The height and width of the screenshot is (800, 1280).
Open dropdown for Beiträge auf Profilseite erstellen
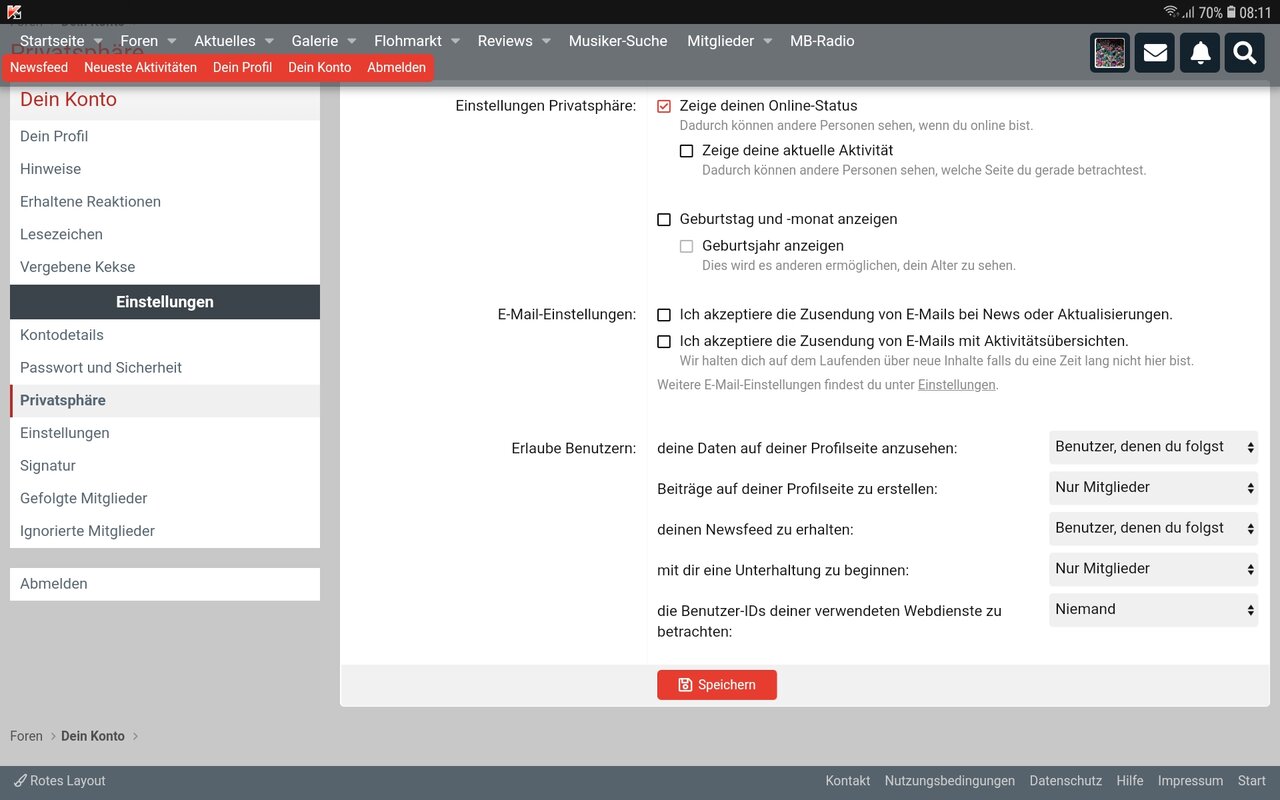1153,487
